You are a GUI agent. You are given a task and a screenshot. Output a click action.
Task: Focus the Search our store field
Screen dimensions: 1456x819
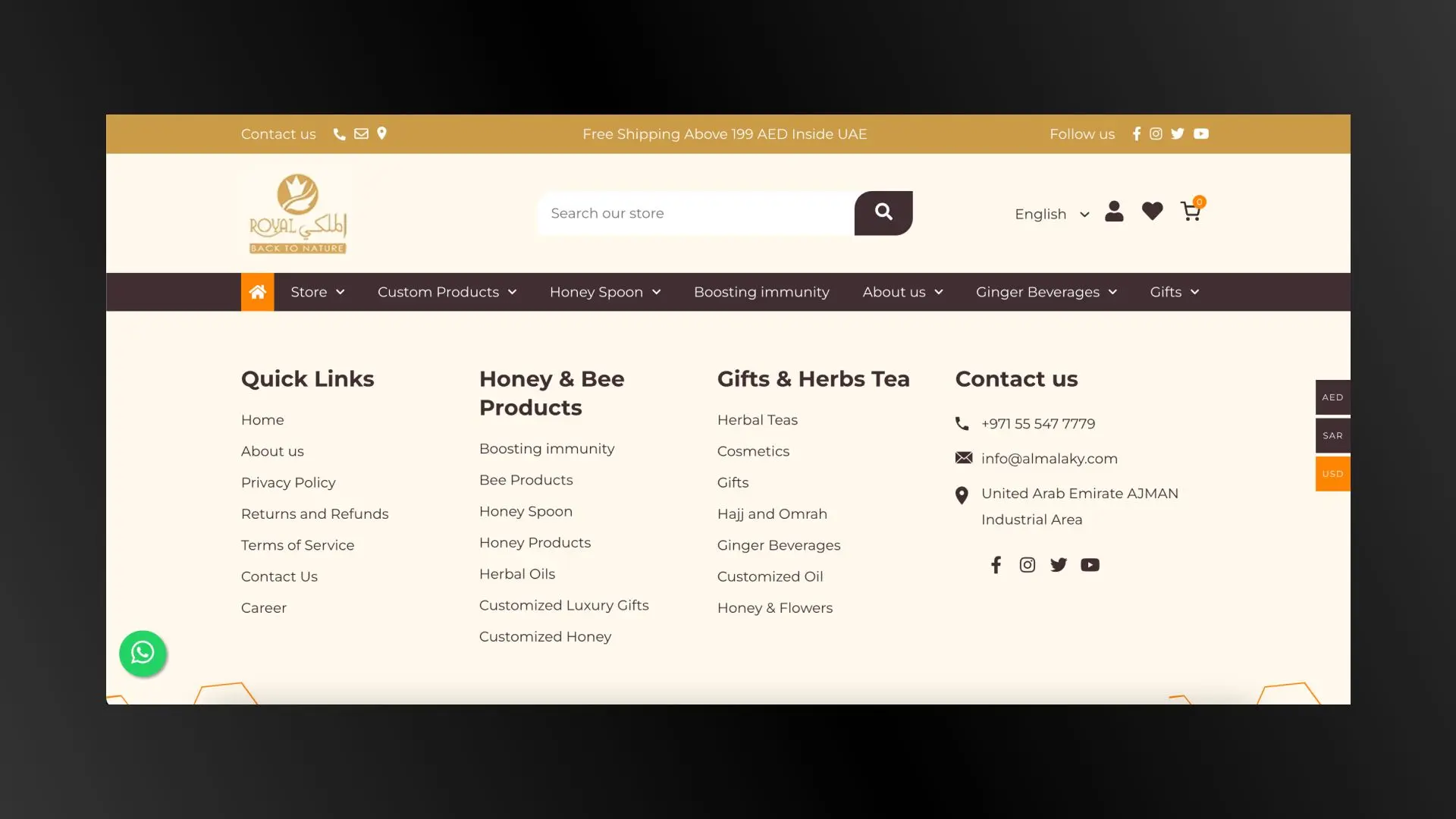pyautogui.click(x=695, y=214)
